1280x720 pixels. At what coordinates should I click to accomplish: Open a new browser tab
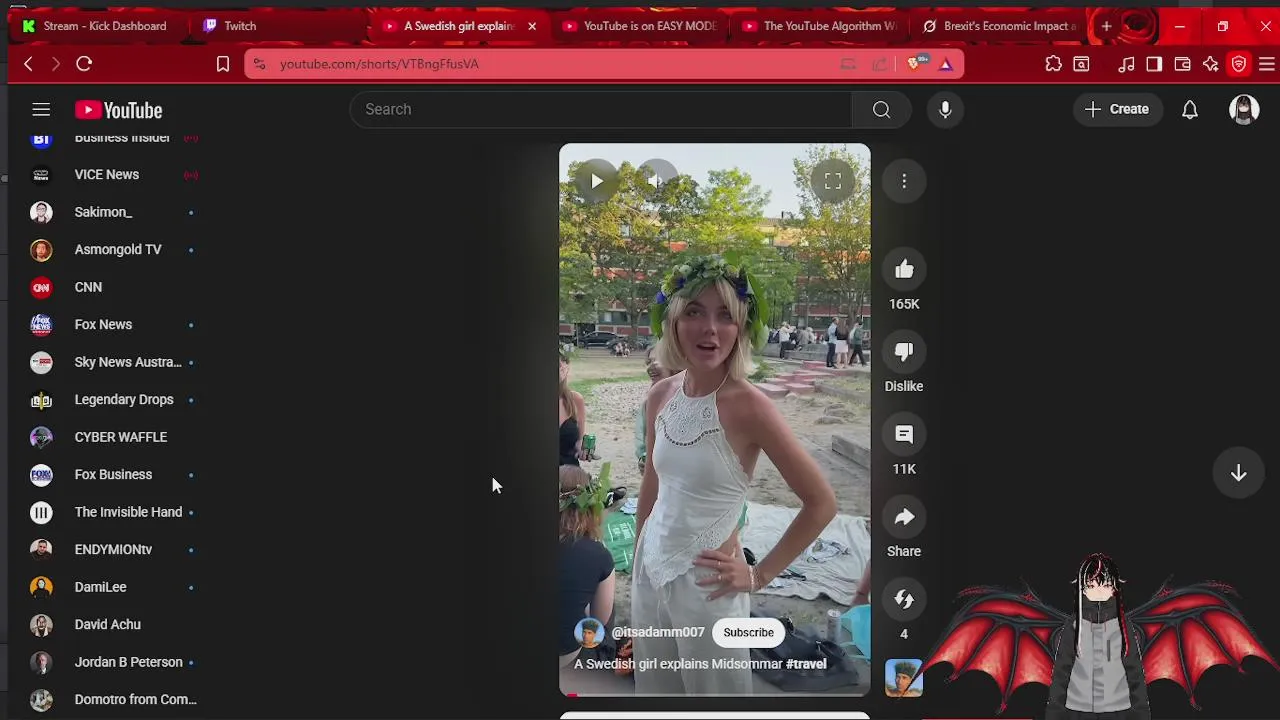point(1106,26)
